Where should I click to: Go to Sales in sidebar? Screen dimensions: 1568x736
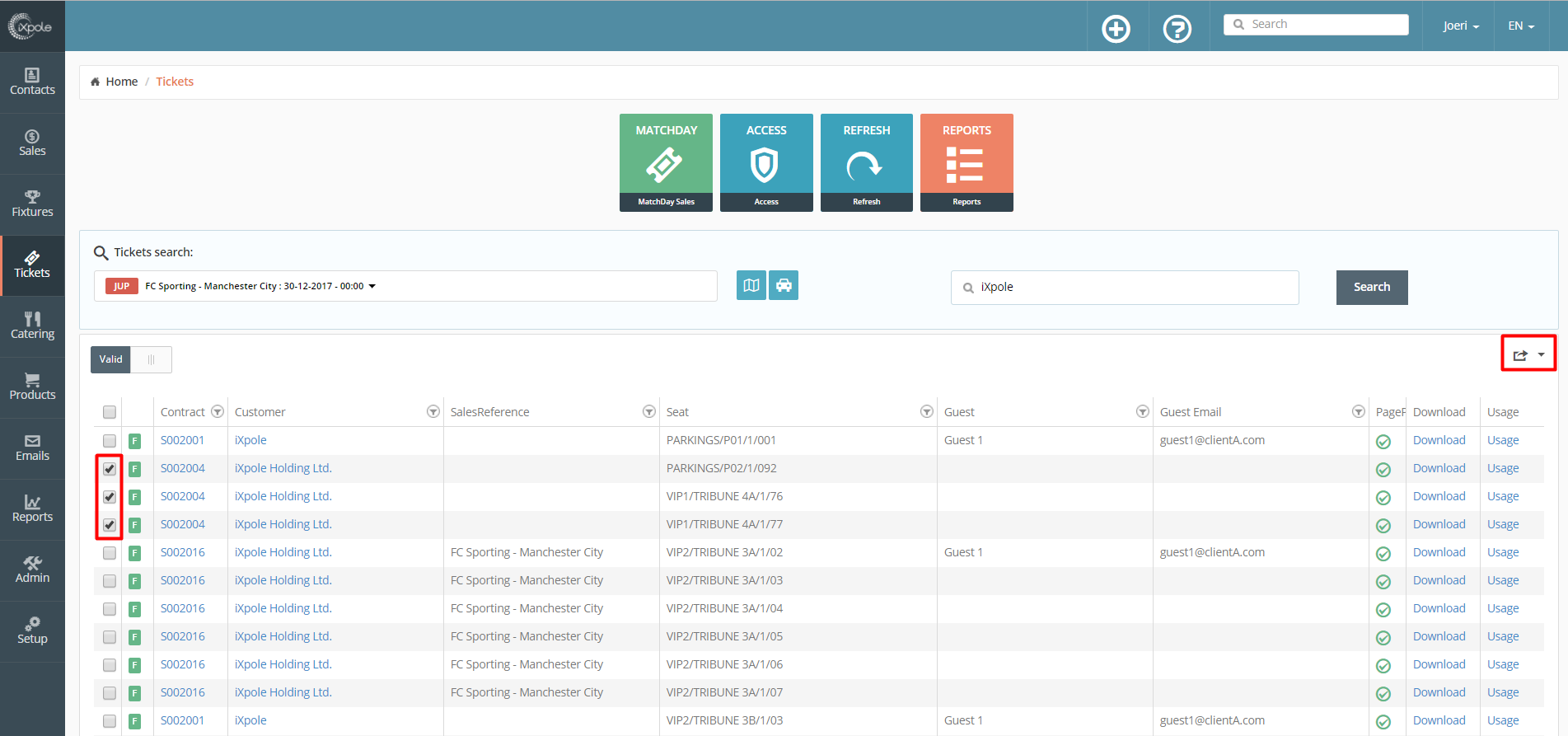coord(32,143)
